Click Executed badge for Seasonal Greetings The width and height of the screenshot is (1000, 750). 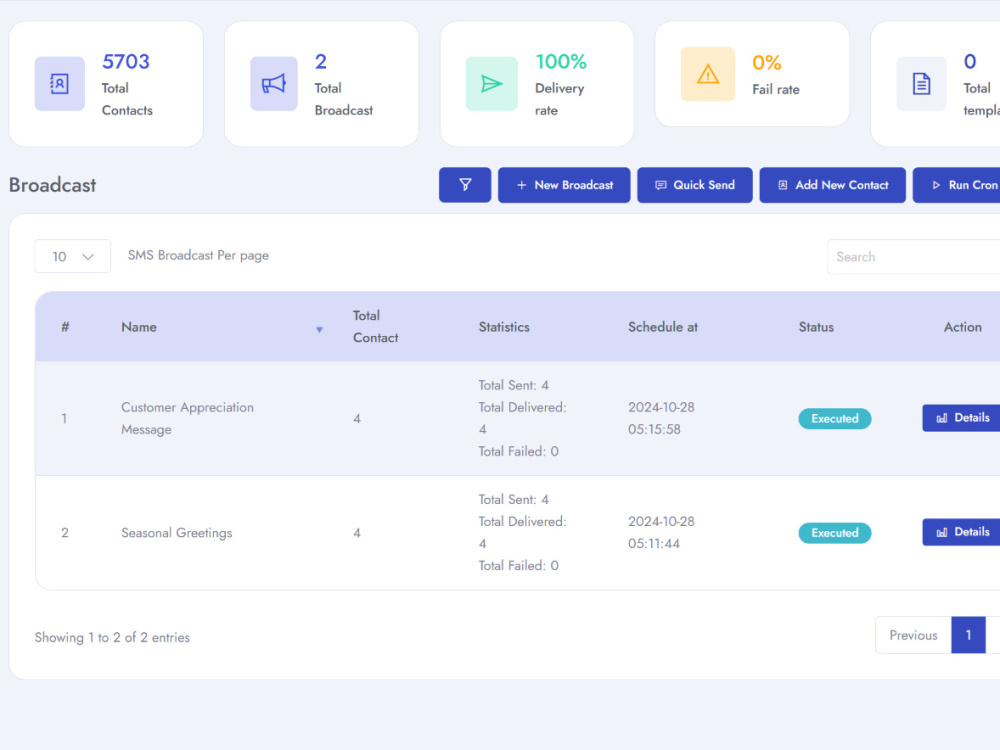835,533
